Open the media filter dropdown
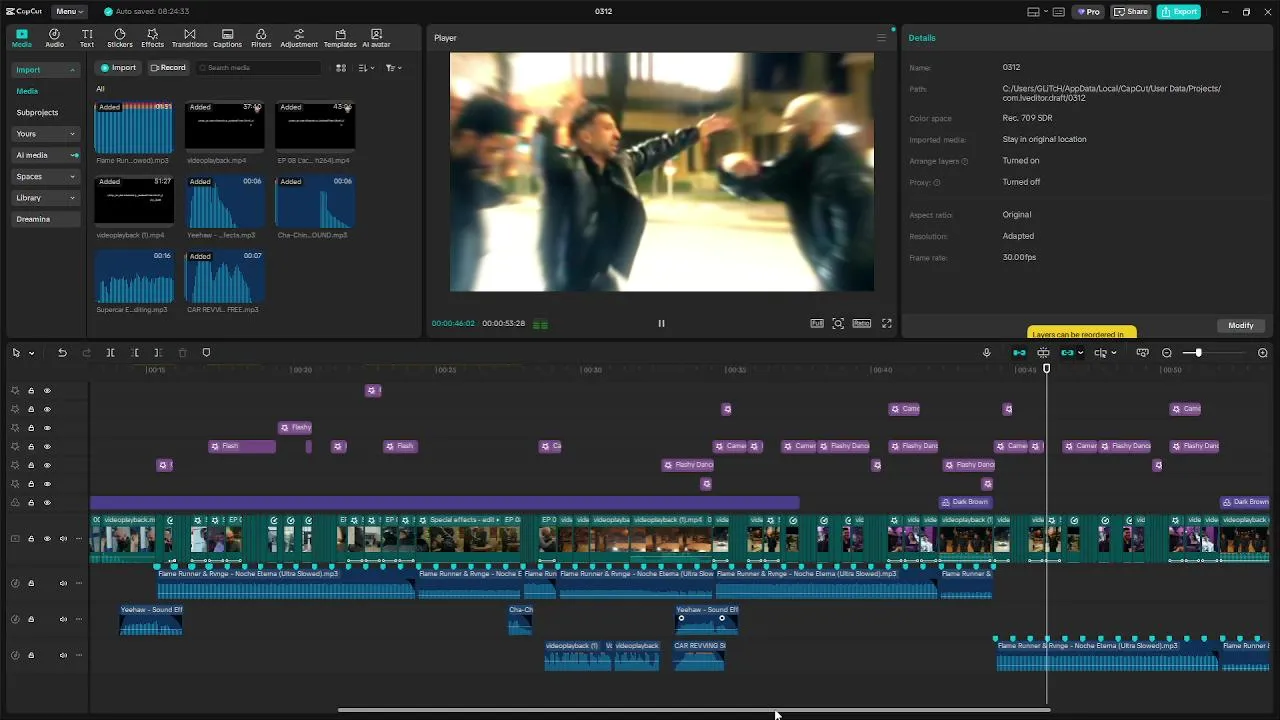This screenshot has height=720, width=1280. click(393, 68)
